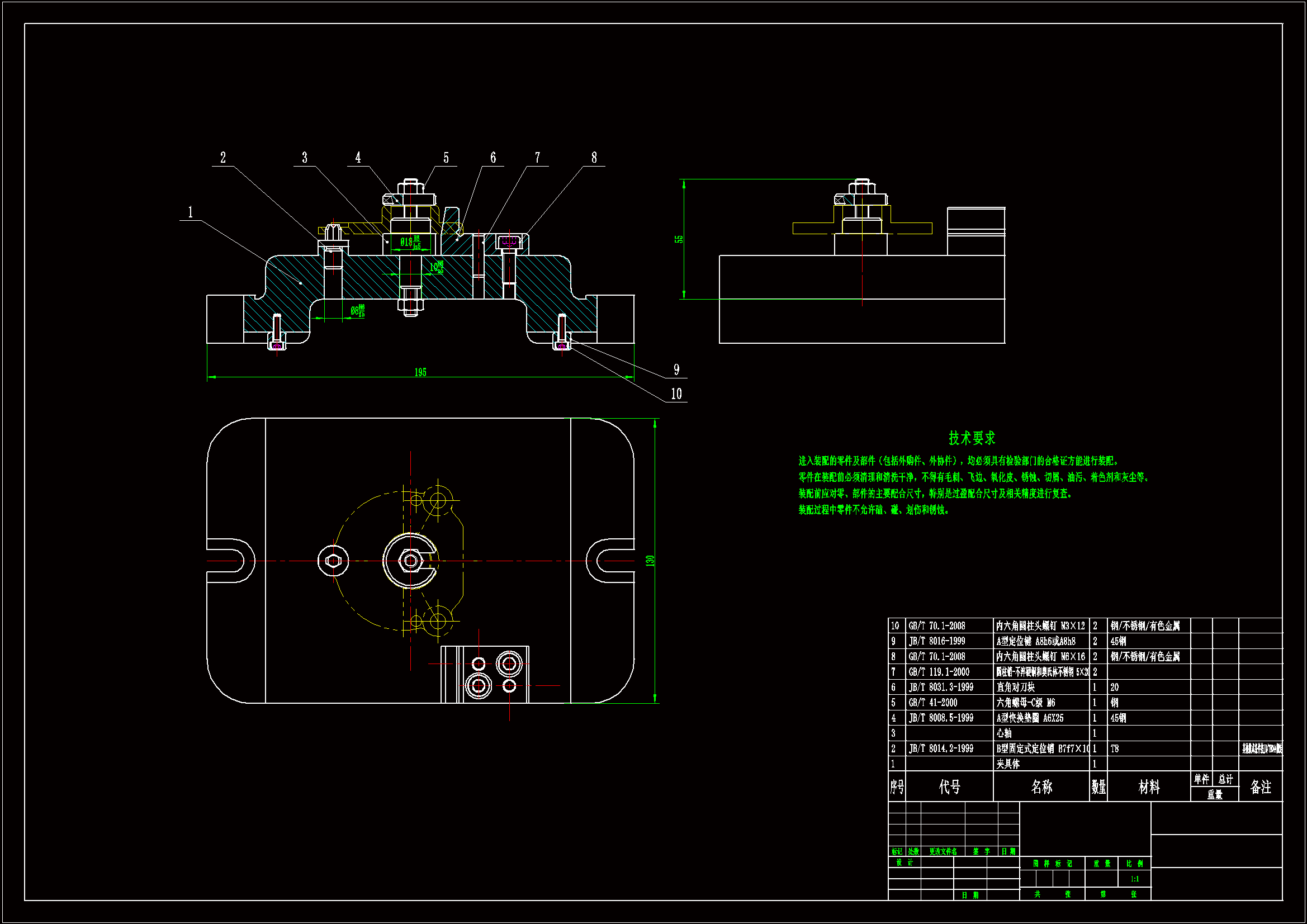Select the 195 width dimension text
The image size is (1307, 924).
pyautogui.click(x=420, y=372)
